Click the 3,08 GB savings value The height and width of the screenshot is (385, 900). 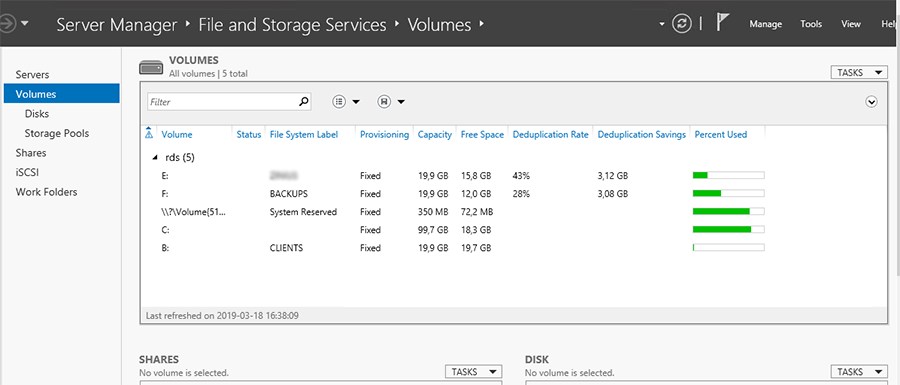[612, 194]
